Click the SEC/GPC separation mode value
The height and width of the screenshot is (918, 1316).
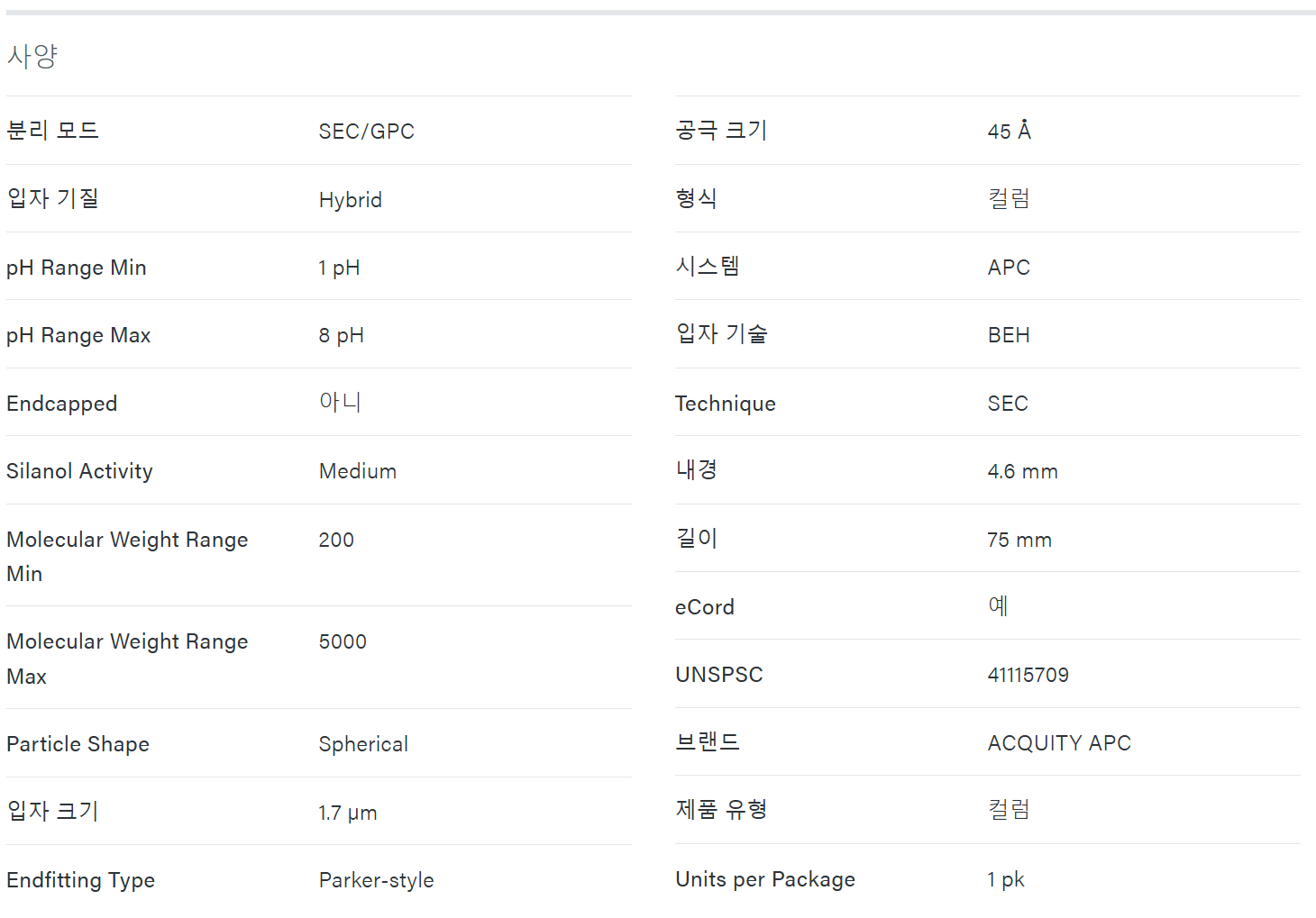click(366, 132)
